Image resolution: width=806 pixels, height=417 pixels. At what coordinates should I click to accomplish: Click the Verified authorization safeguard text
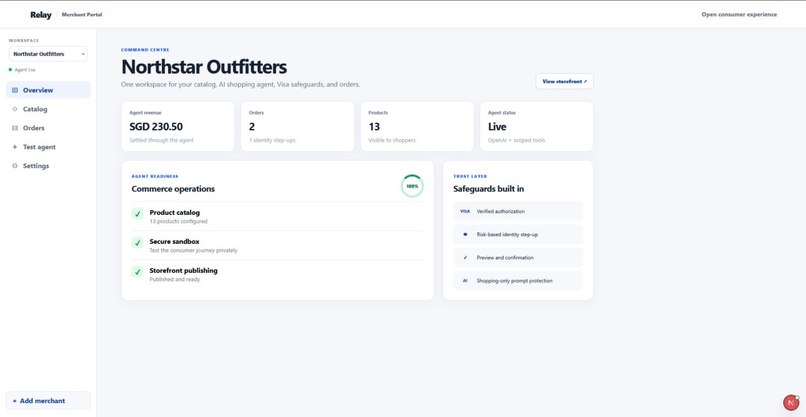[x=501, y=211]
